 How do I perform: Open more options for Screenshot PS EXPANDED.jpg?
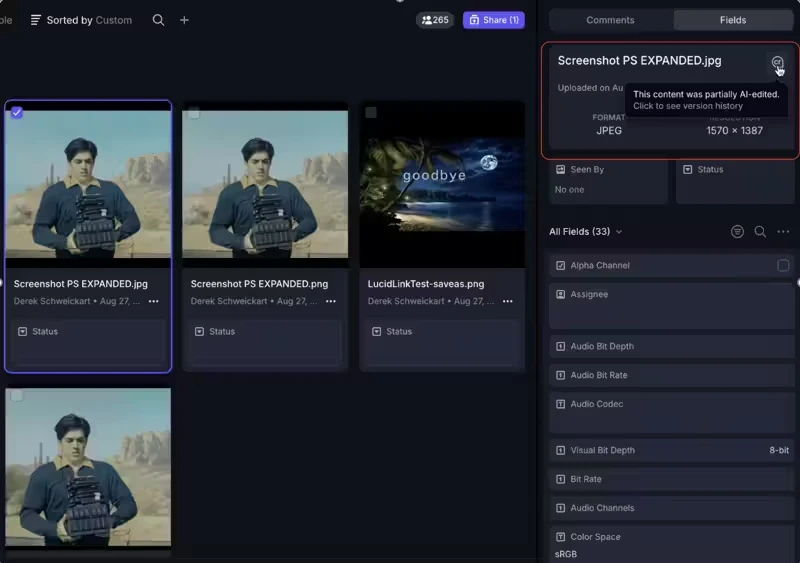coord(154,301)
